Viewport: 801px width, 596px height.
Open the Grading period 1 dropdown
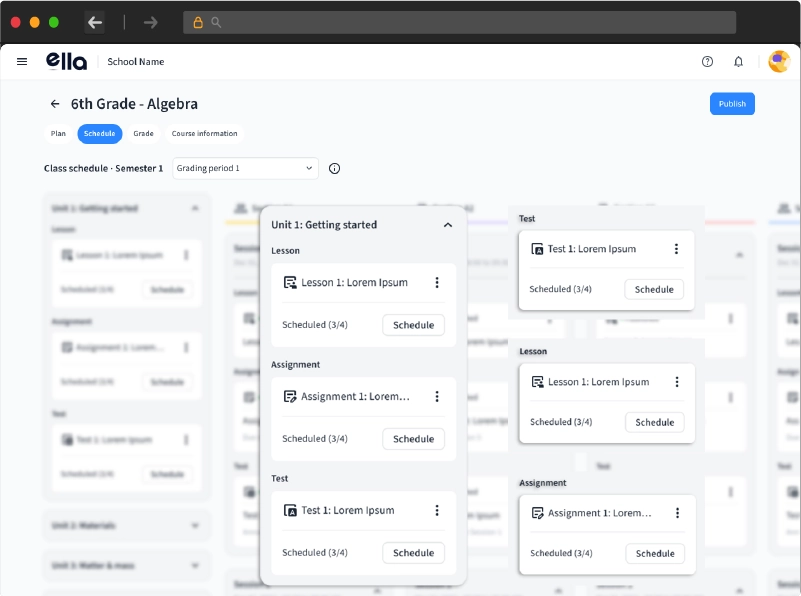point(245,168)
